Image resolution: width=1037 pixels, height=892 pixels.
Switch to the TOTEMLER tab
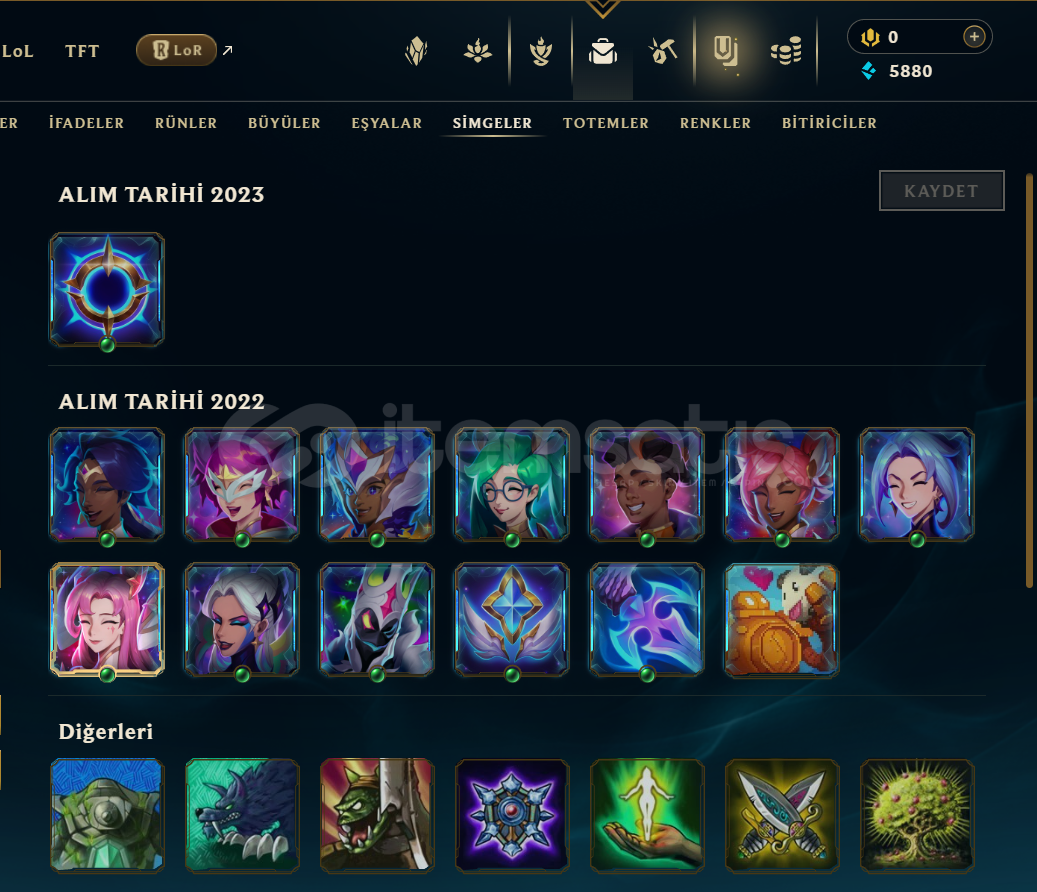click(x=606, y=123)
